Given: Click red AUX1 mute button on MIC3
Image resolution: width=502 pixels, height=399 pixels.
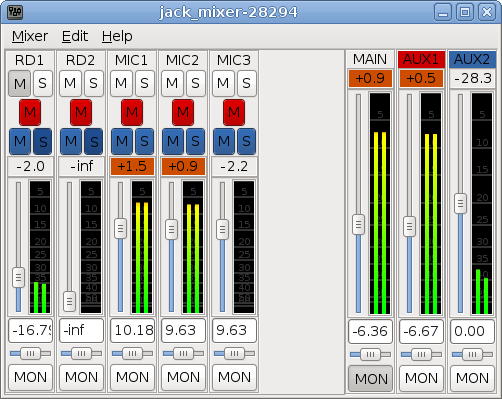Looking at the screenshot, I should point(234,112).
